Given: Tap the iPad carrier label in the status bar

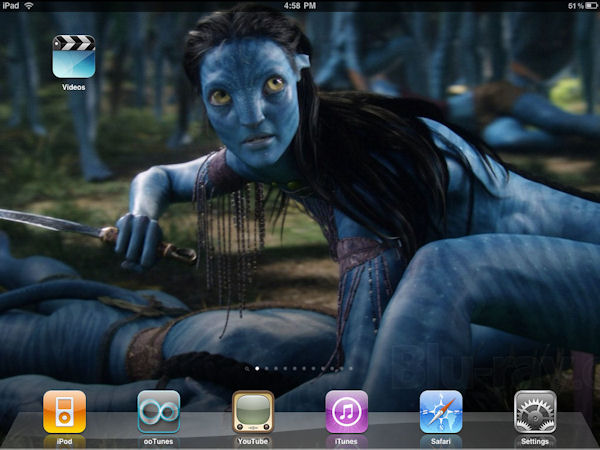Looking at the screenshot, I should point(10,6).
